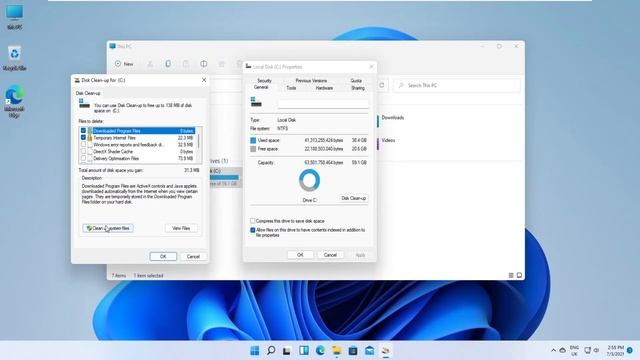Open the Previous Versions tab

coord(311,81)
